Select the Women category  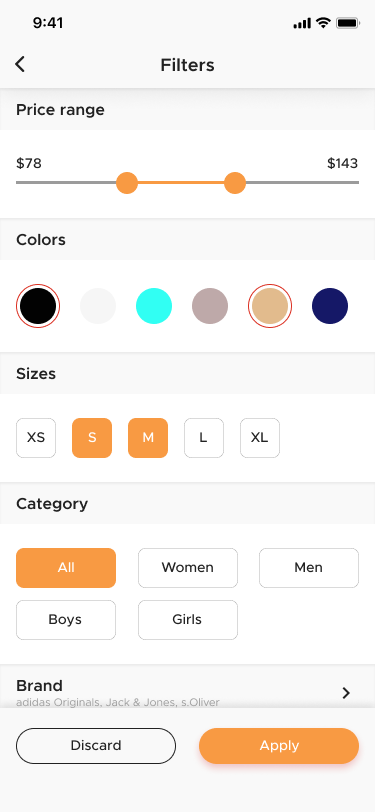coord(188,568)
